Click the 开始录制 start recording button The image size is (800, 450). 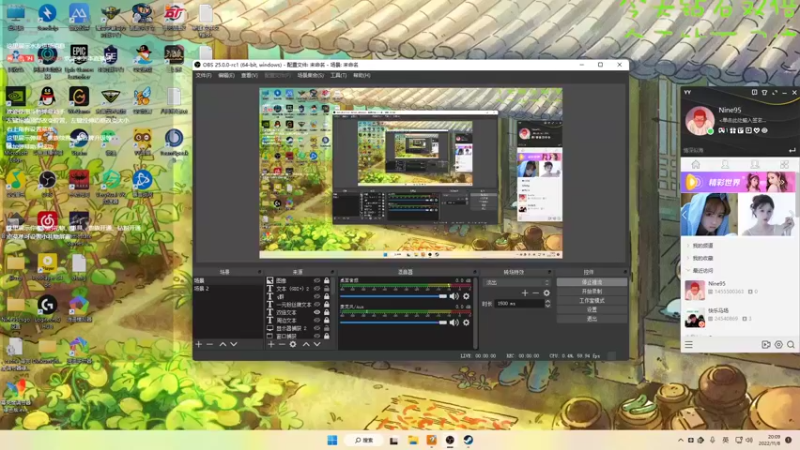[592, 291]
